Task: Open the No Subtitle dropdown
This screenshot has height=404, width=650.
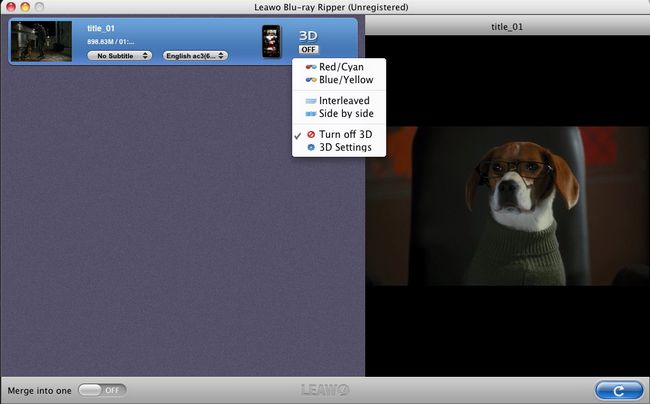Action: pos(120,56)
